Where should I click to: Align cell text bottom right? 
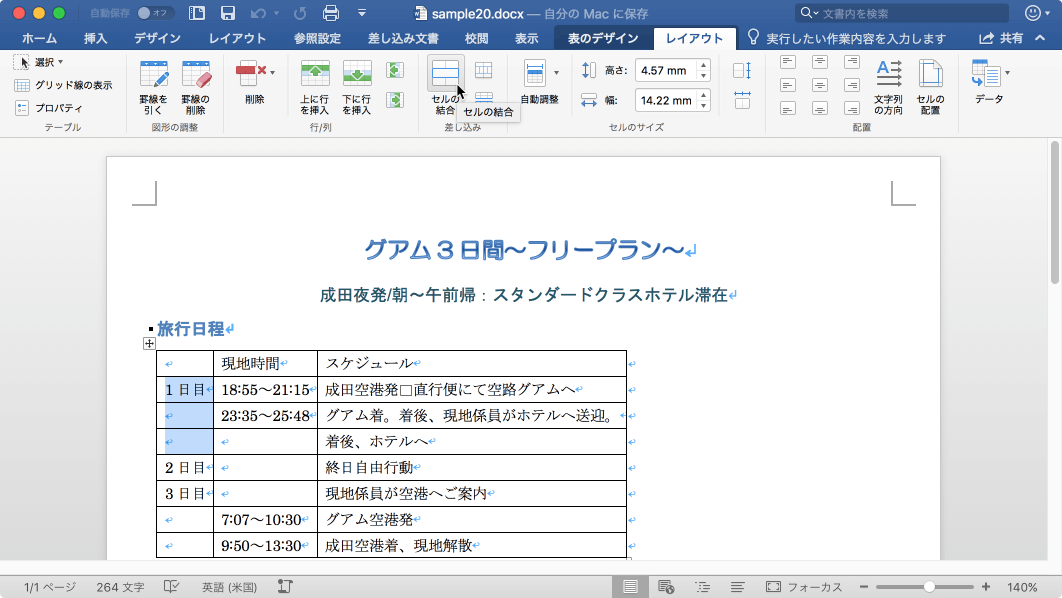tap(852, 108)
